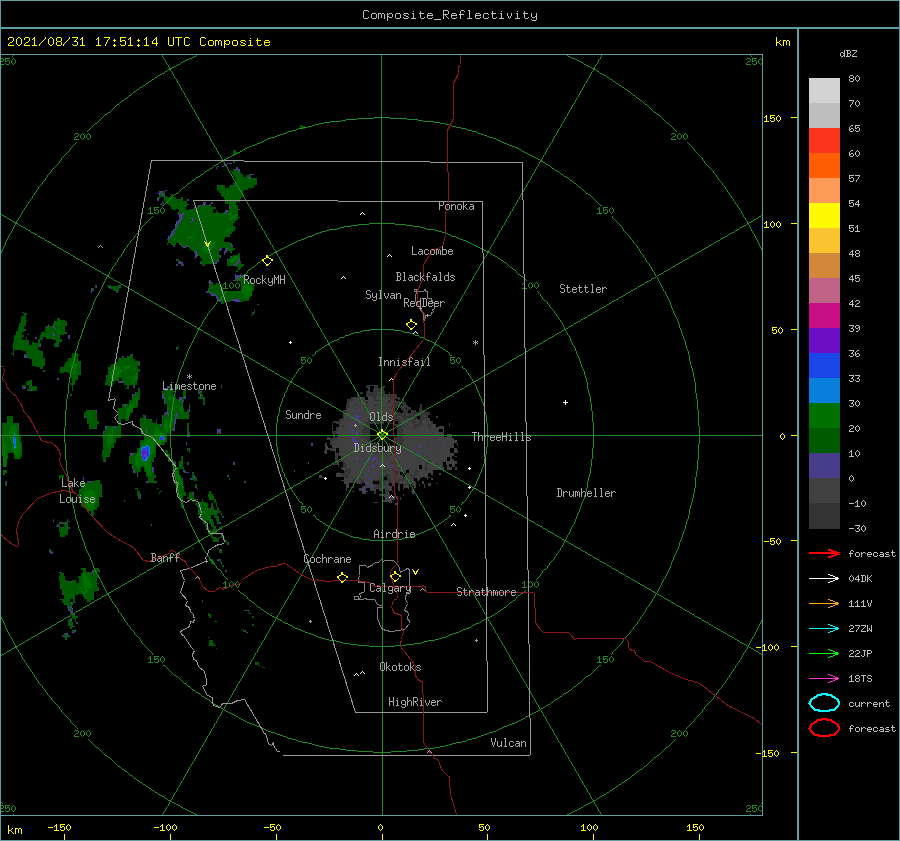Click the Cochrane label
This screenshot has height=841, width=900.
[x=327, y=559]
